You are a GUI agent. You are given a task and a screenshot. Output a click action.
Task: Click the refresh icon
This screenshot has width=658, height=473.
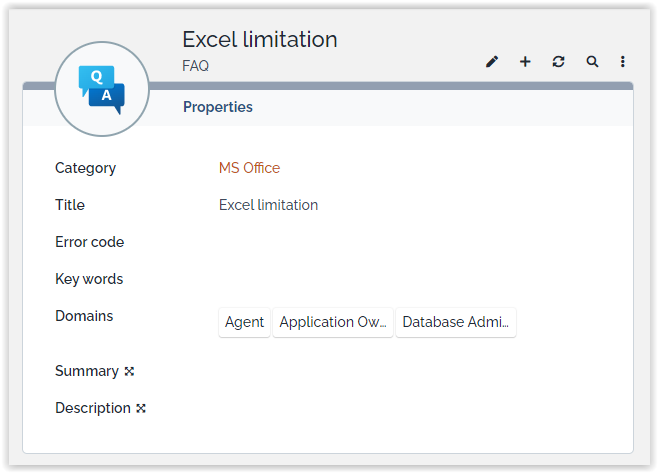[x=558, y=62]
